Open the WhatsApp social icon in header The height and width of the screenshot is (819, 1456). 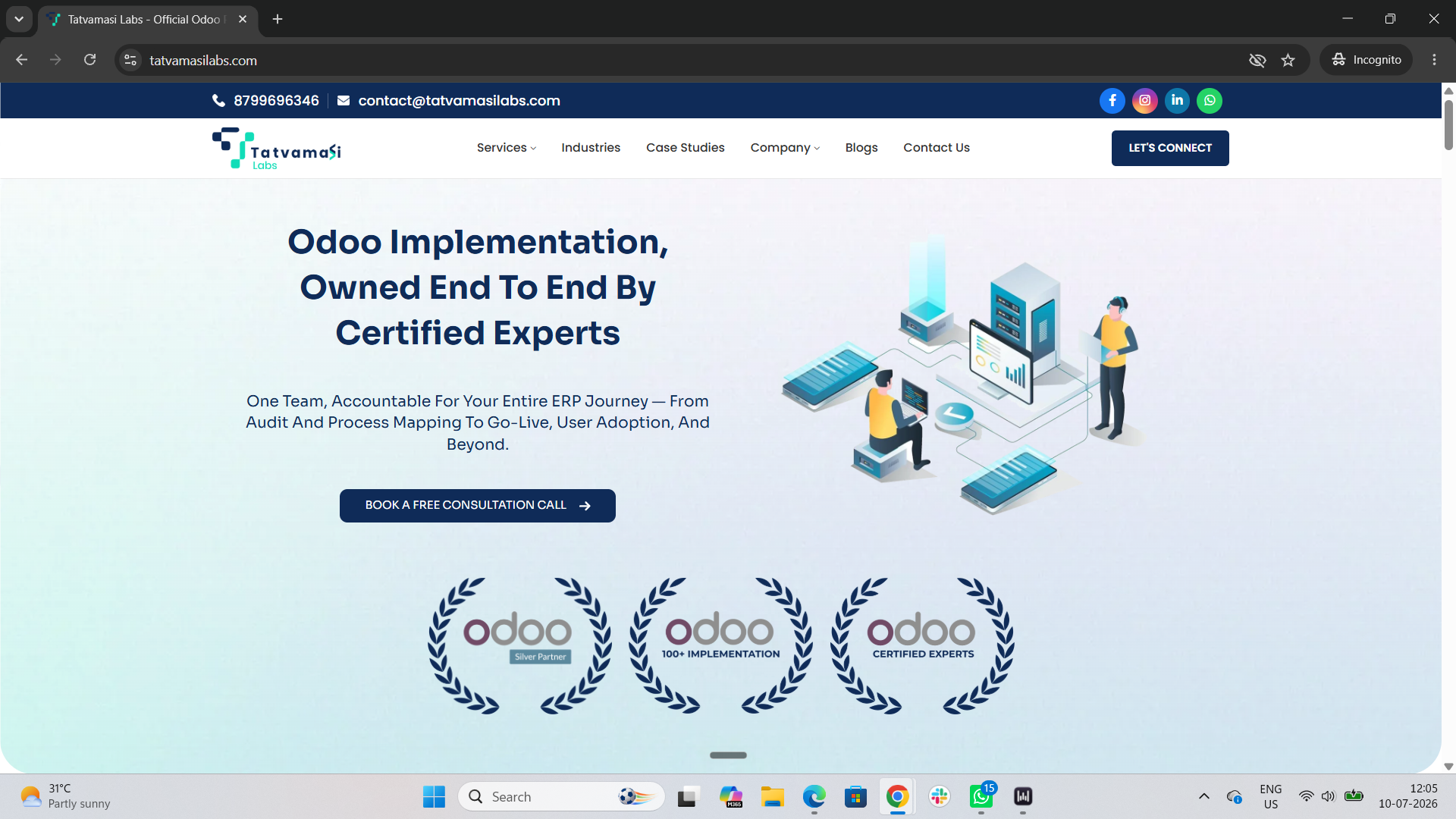1210,101
